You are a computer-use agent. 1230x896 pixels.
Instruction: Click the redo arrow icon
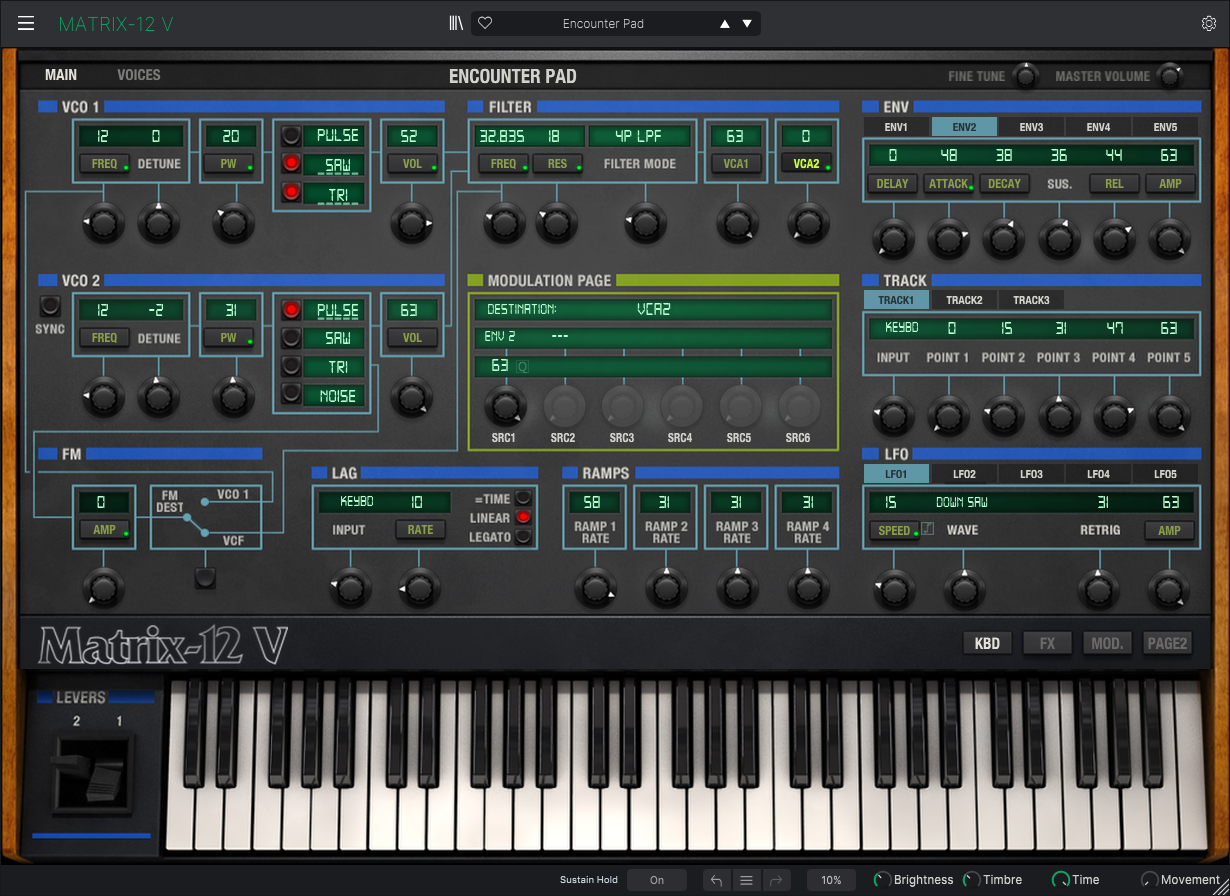coord(776,880)
